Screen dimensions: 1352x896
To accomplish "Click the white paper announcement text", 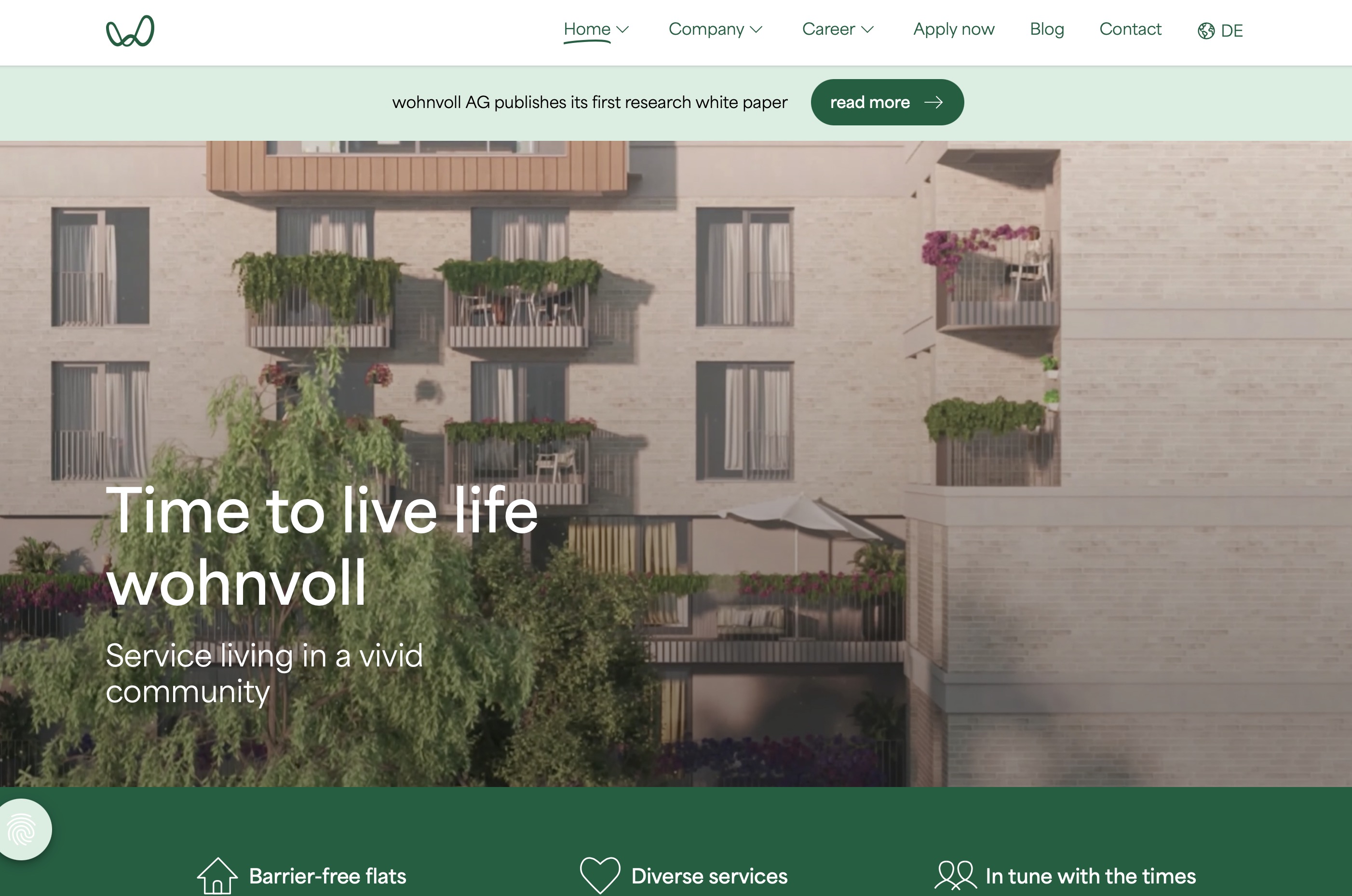I will point(590,102).
